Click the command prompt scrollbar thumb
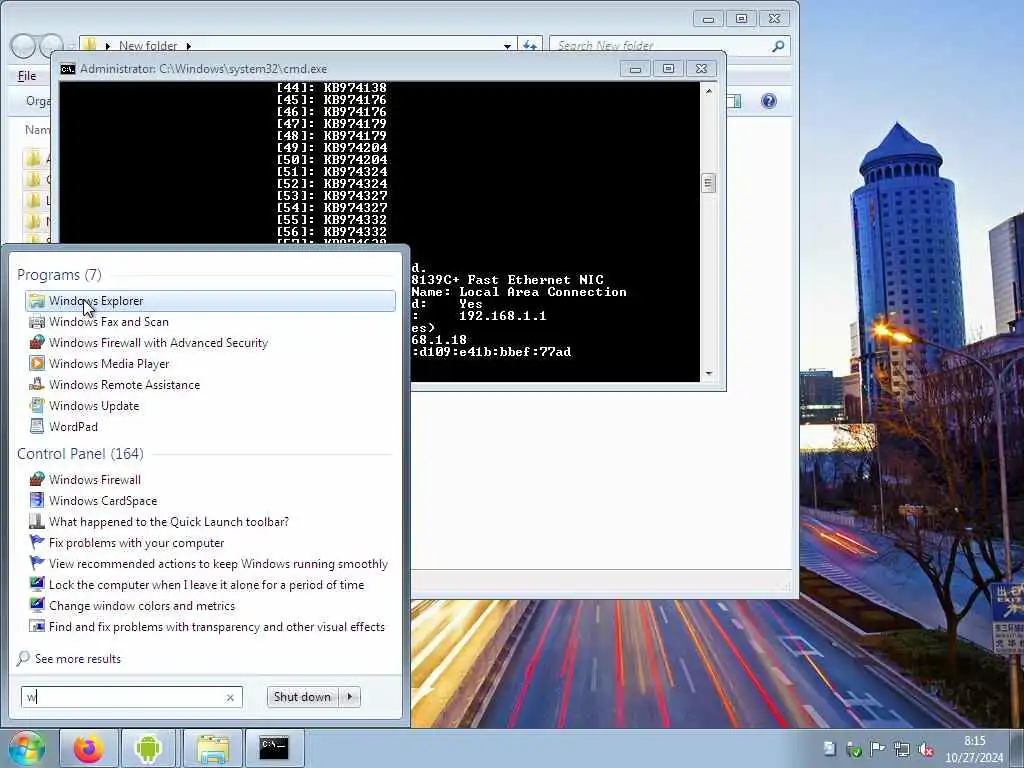 (709, 183)
